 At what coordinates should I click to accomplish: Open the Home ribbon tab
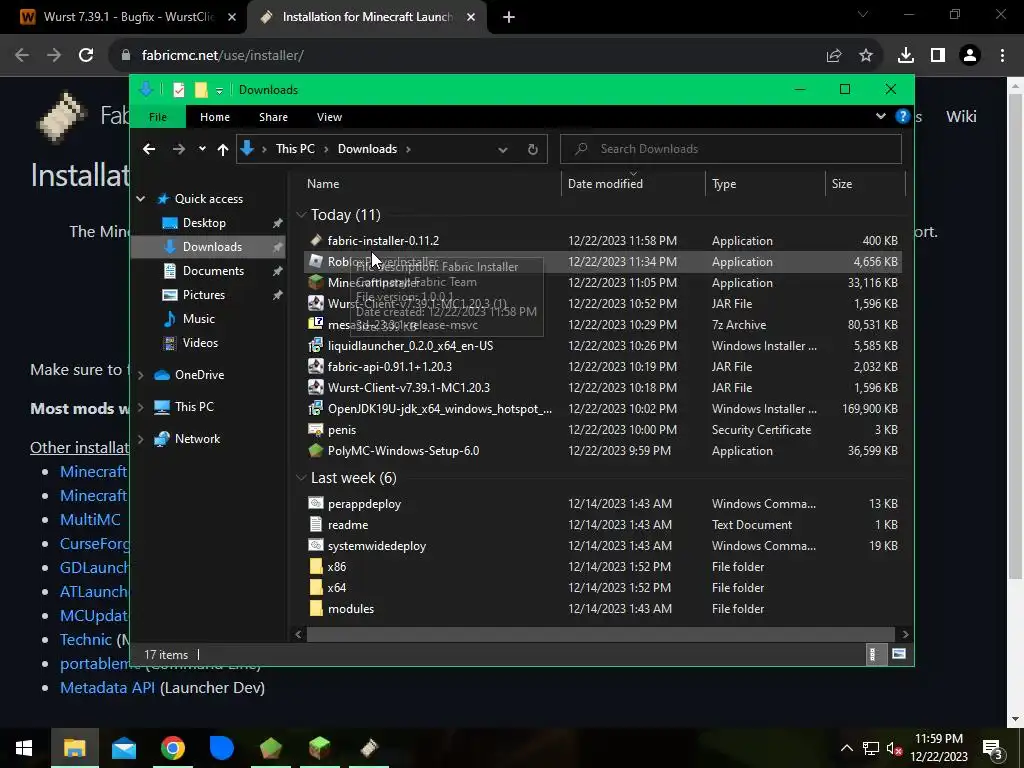215,117
